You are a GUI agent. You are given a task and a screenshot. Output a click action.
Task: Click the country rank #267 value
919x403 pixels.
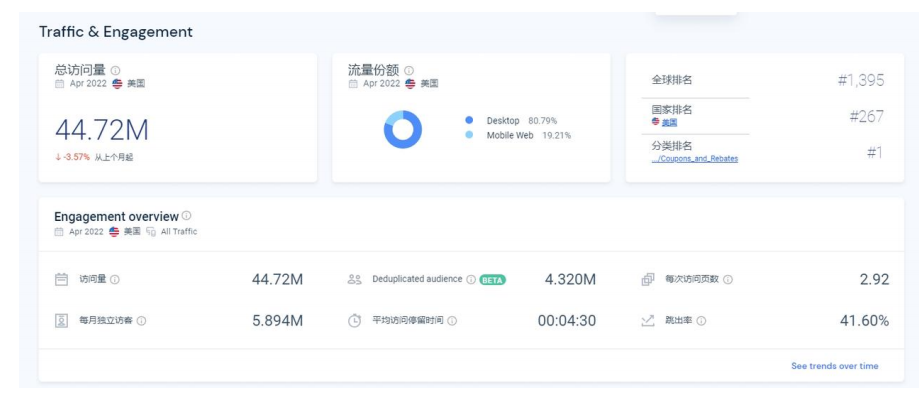click(x=867, y=117)
